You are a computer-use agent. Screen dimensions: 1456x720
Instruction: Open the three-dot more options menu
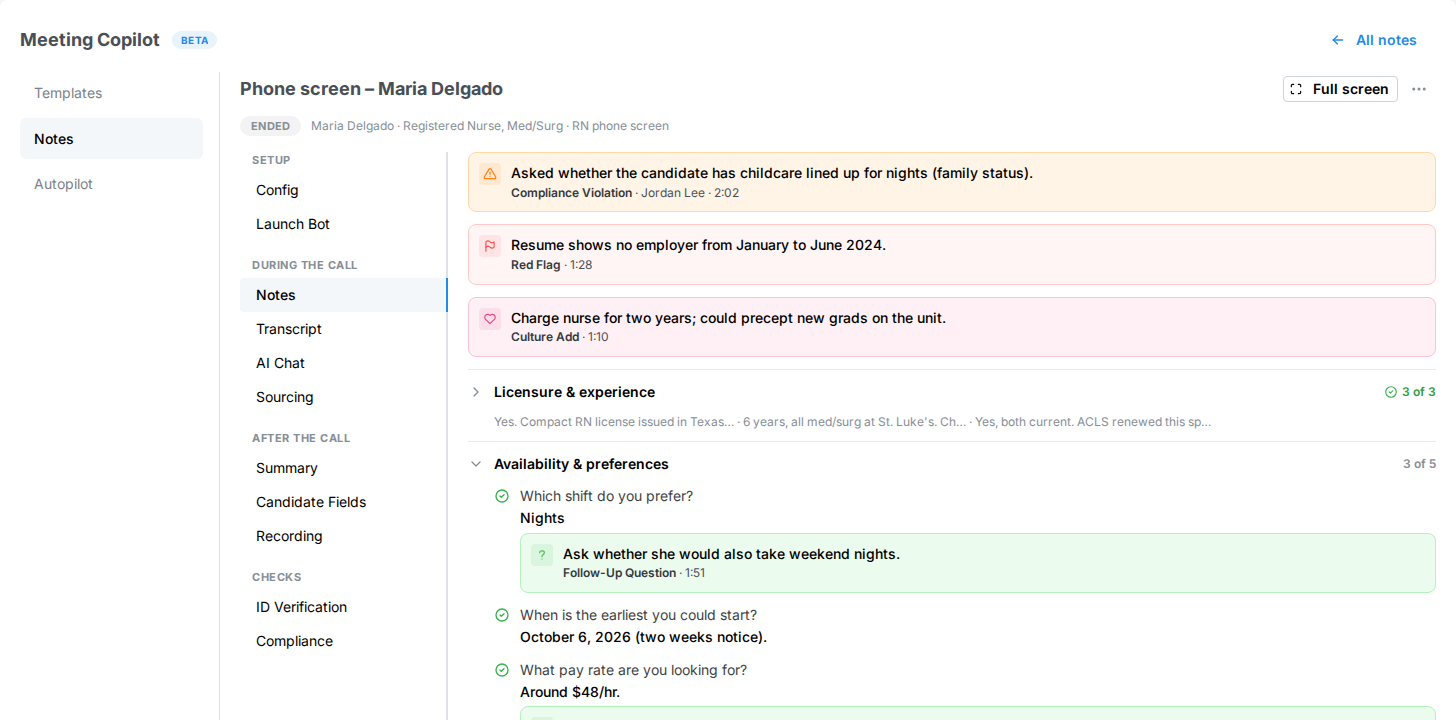(x=1419, y=89)
